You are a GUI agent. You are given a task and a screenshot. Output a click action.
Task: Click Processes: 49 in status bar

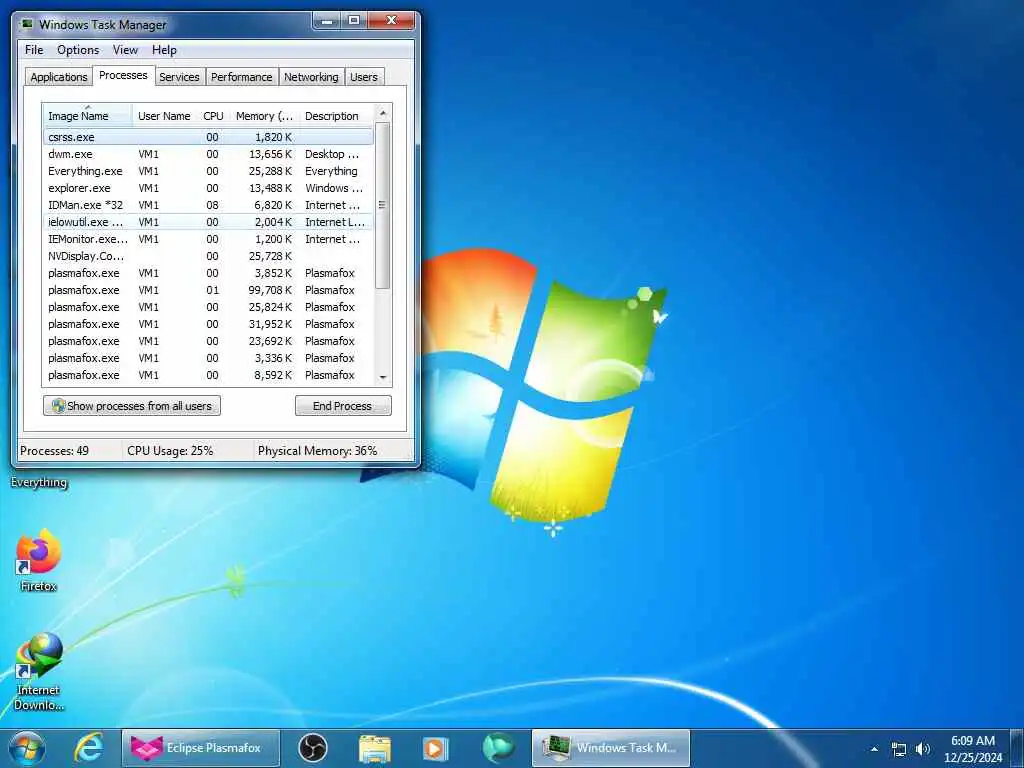coord(54,451)
